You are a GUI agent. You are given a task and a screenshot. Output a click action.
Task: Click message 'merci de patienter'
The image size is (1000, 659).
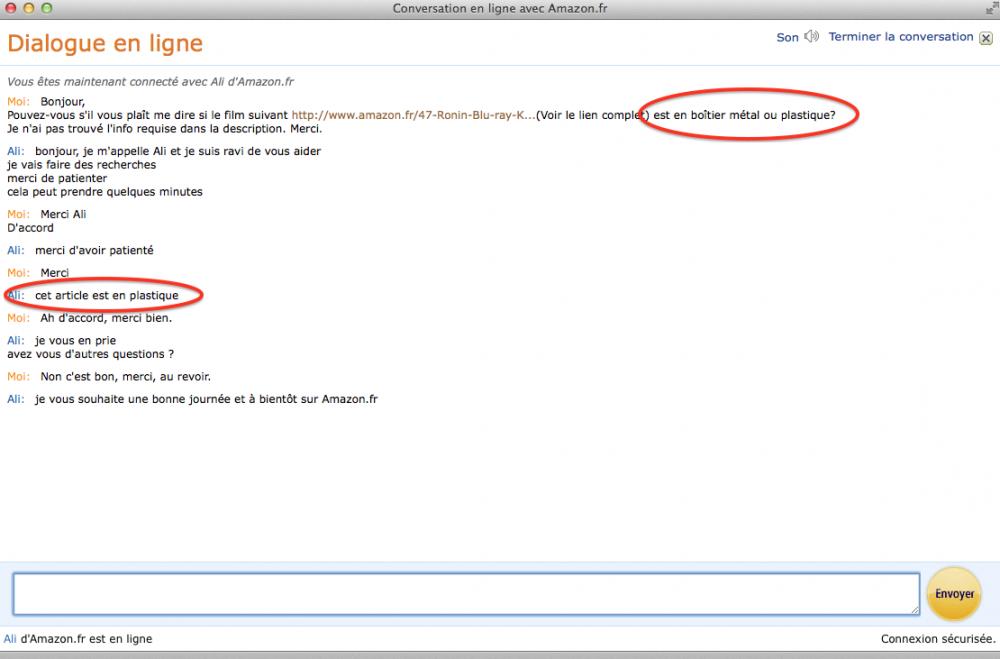(57, 178)
